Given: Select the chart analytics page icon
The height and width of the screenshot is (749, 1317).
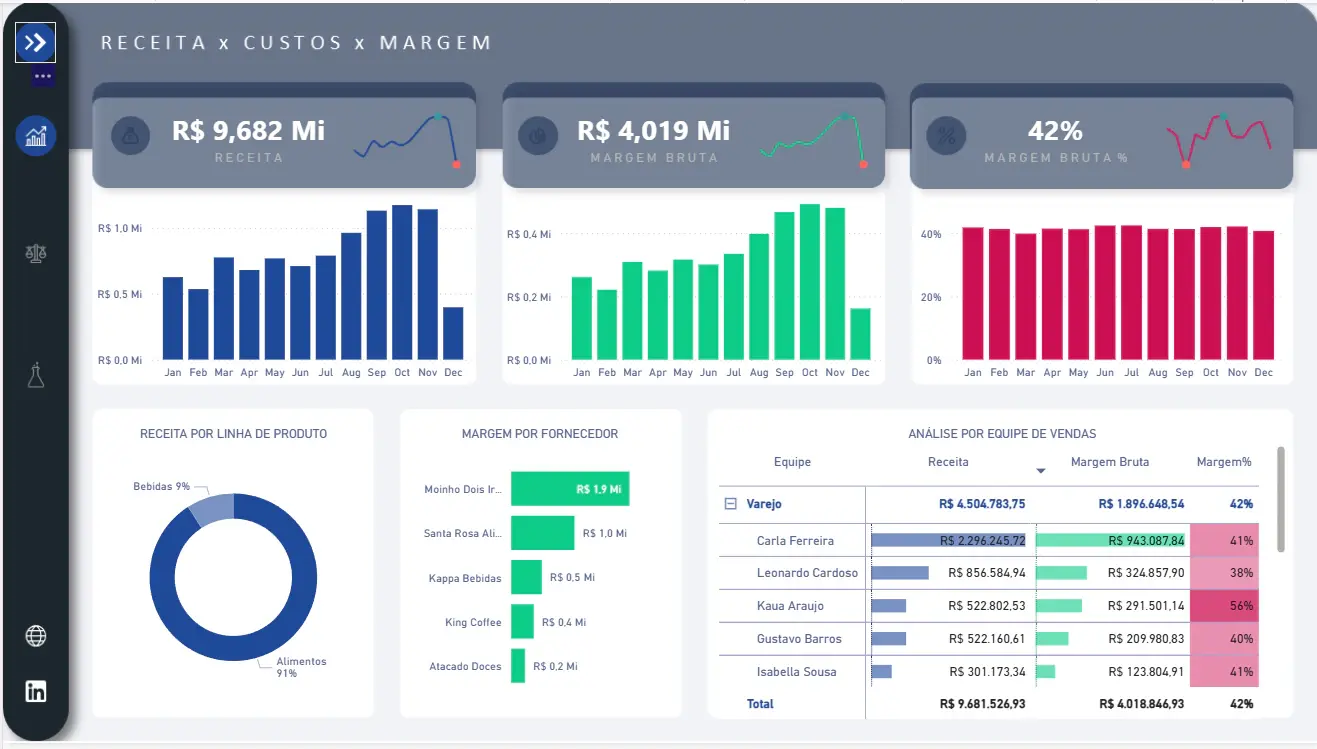Looking at the screenshot, I should [x=36, y=135].
